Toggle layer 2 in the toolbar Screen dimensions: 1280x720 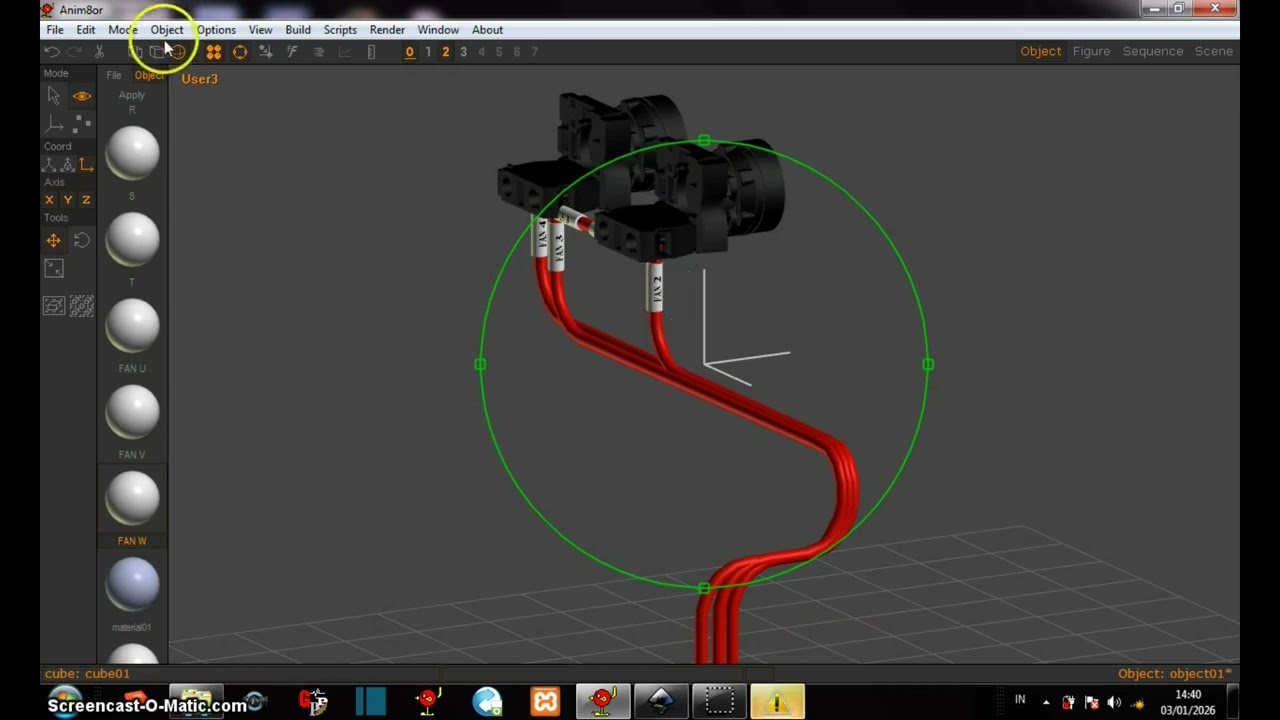[446, 52]
